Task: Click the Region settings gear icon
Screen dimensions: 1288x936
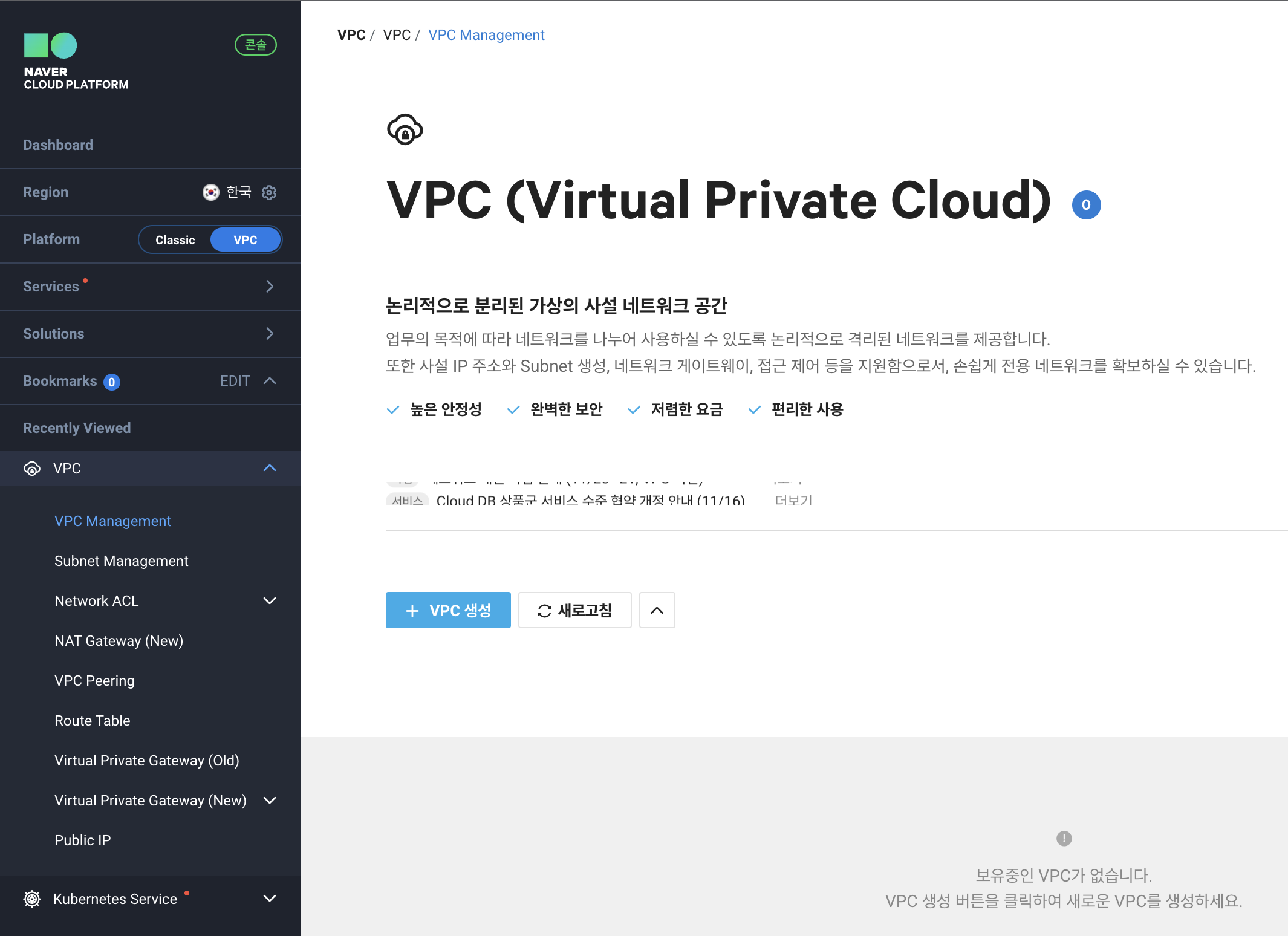Action: (x=271, y=192)
